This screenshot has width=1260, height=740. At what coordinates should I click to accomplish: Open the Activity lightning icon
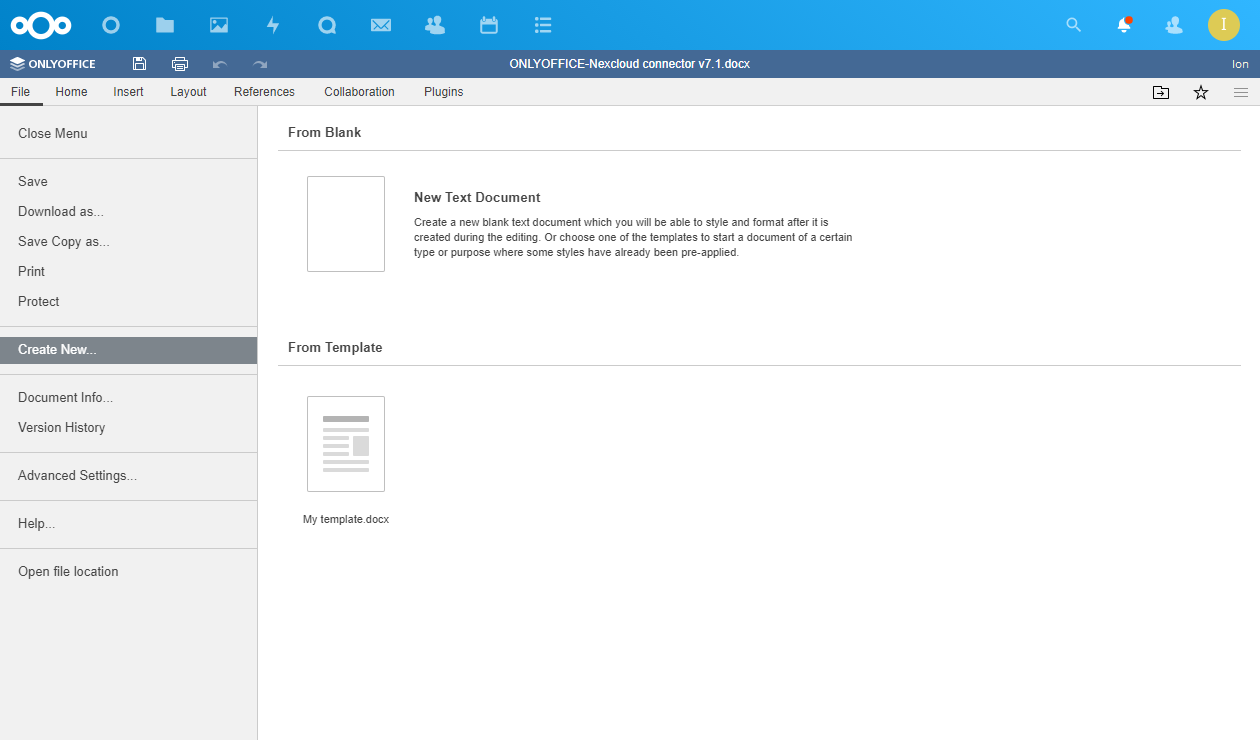pyautogui.click(x=273, y=25)
